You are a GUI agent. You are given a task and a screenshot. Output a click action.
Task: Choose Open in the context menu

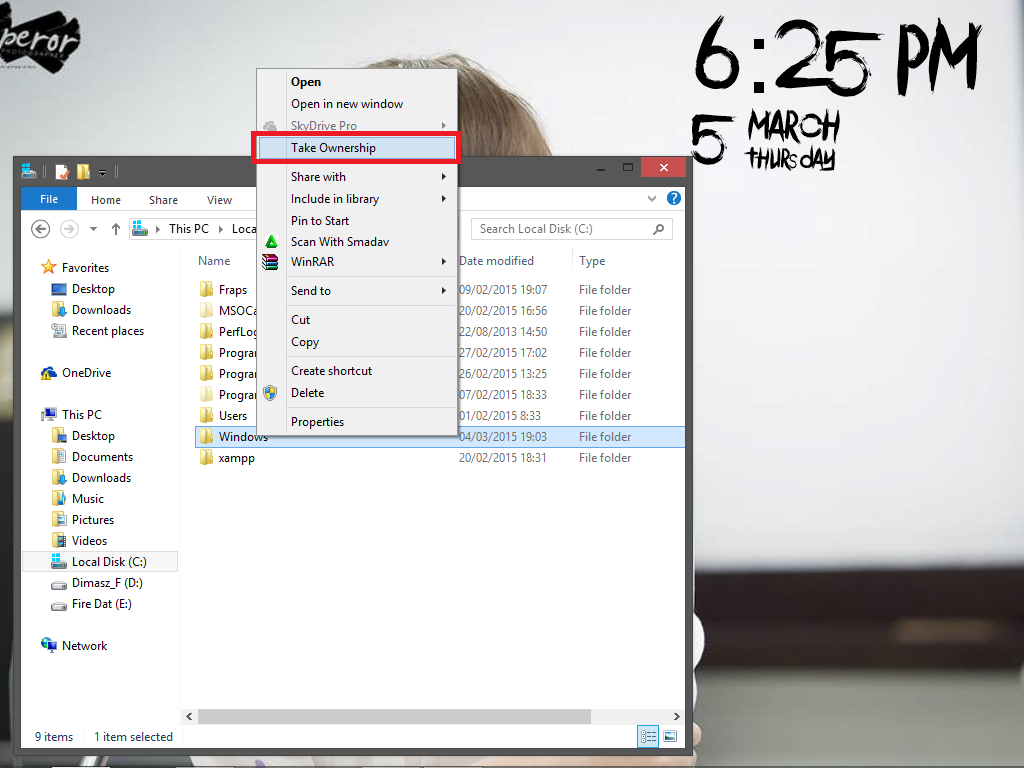(x=357, y=82)
